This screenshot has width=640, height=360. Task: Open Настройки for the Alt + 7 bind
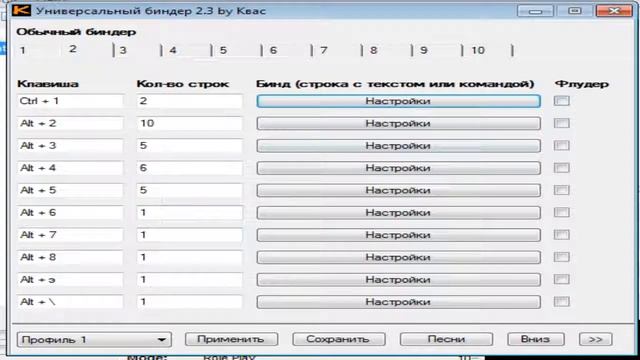point(398,235)
